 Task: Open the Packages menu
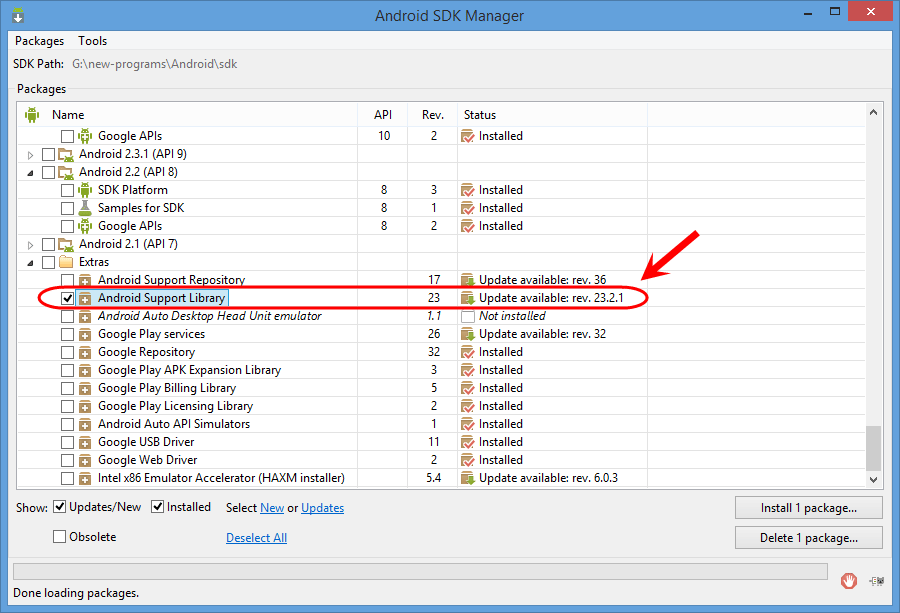click(40, 41)
